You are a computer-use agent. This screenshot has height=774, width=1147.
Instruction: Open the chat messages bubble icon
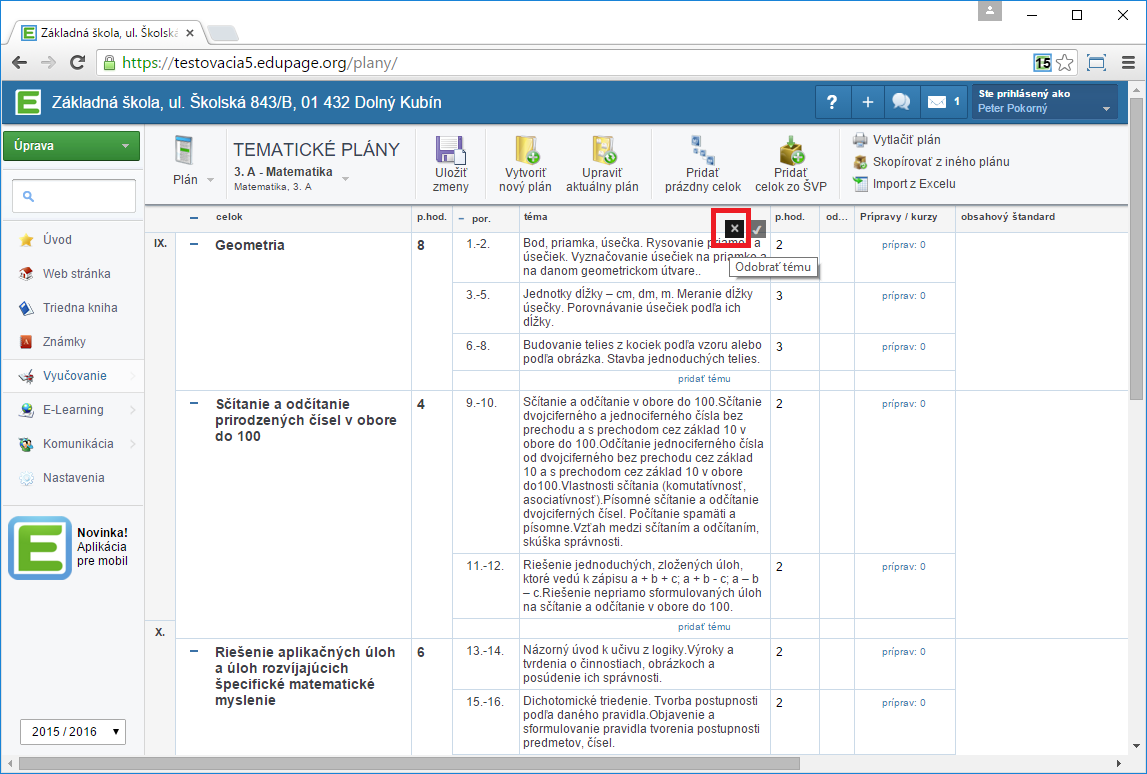point(901,102)
